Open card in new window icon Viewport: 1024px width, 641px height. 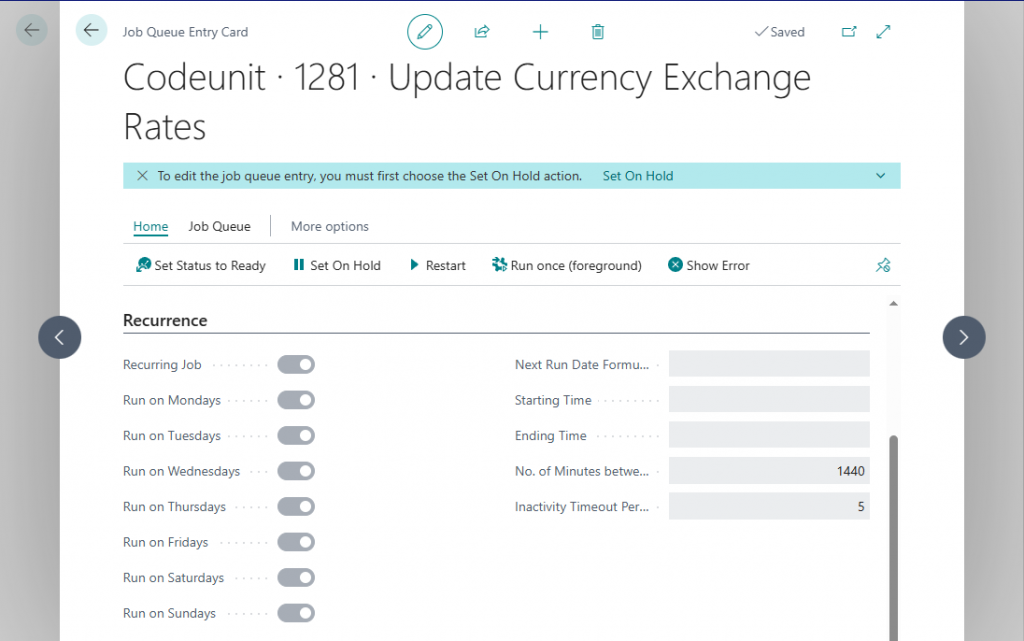pos(849,32)
